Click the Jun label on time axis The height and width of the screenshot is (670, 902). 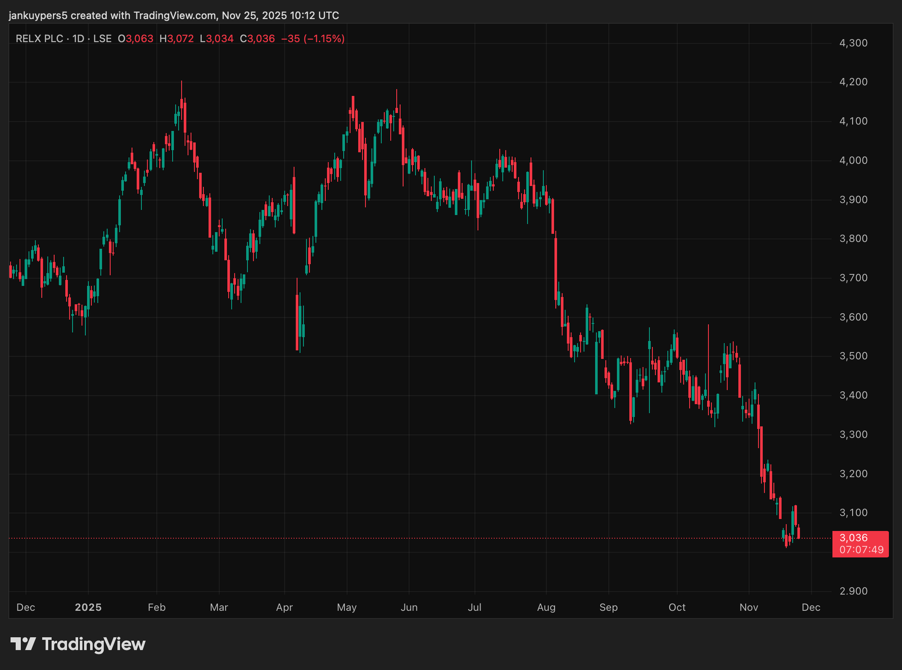(409, 607)
